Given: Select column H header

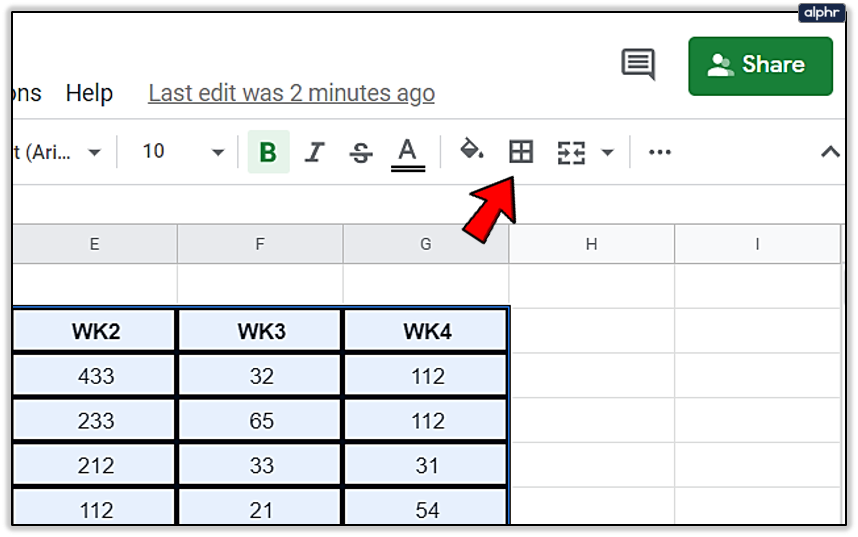Looking at the screenshot, I should (591, 244).
